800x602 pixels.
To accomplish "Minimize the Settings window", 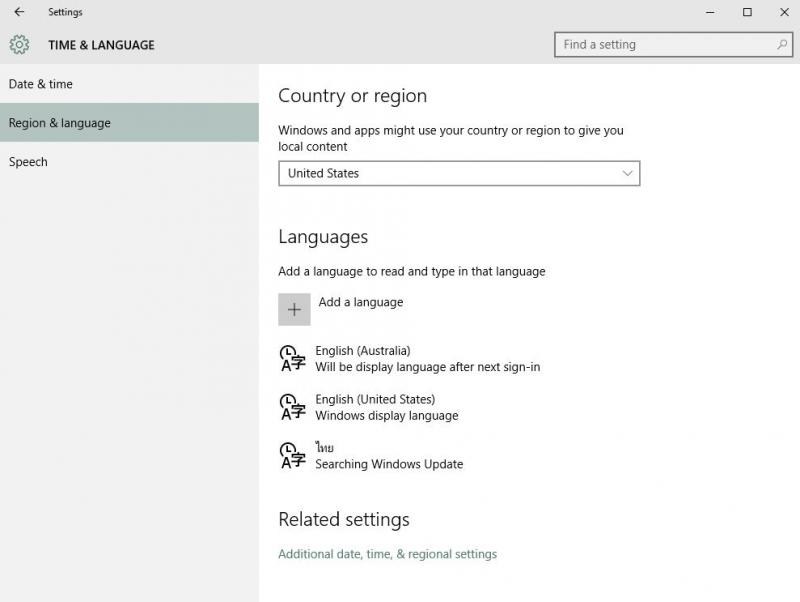I will point(710,12).
